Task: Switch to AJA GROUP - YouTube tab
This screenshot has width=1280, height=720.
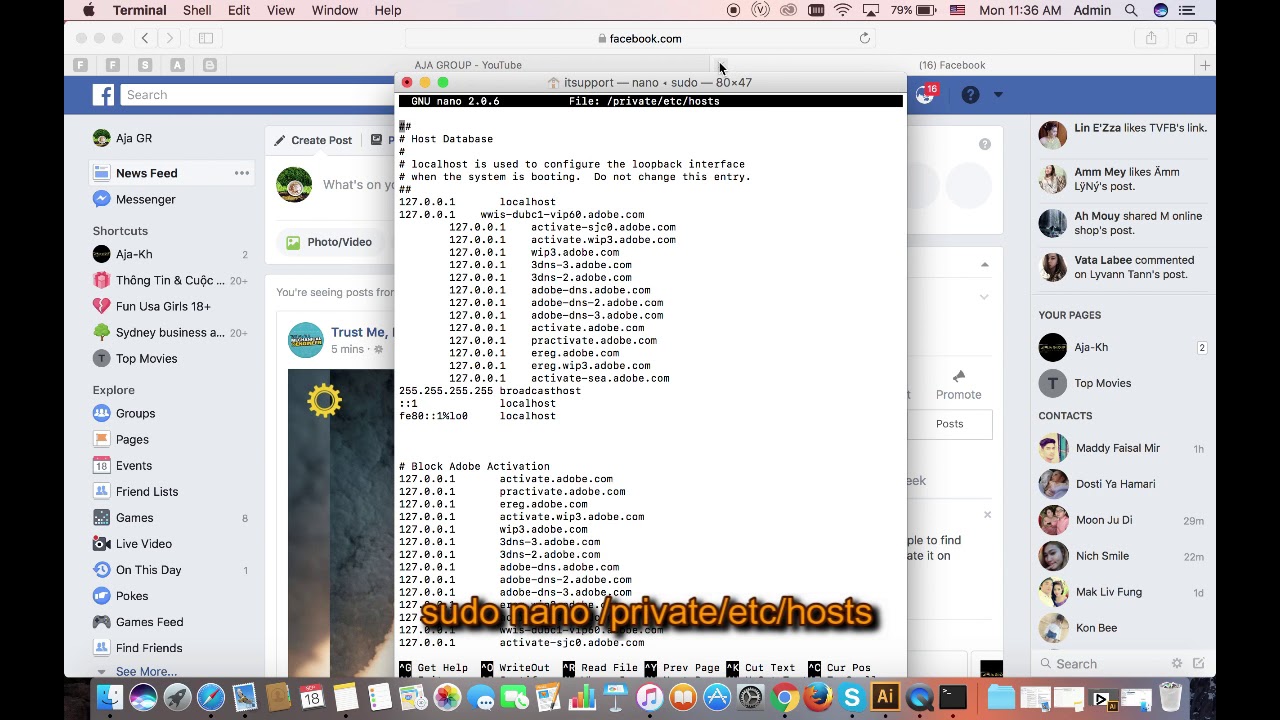Action: [x=468, y=65]
